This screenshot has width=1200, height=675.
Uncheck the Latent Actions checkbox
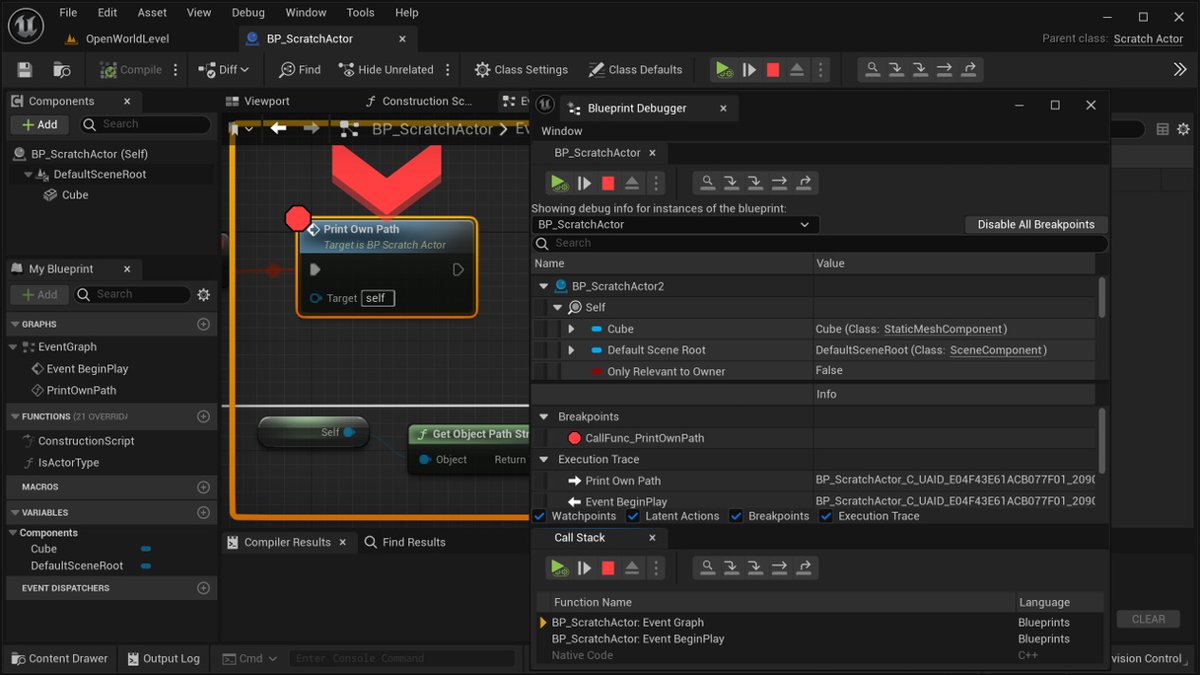(x=633, y=516)
